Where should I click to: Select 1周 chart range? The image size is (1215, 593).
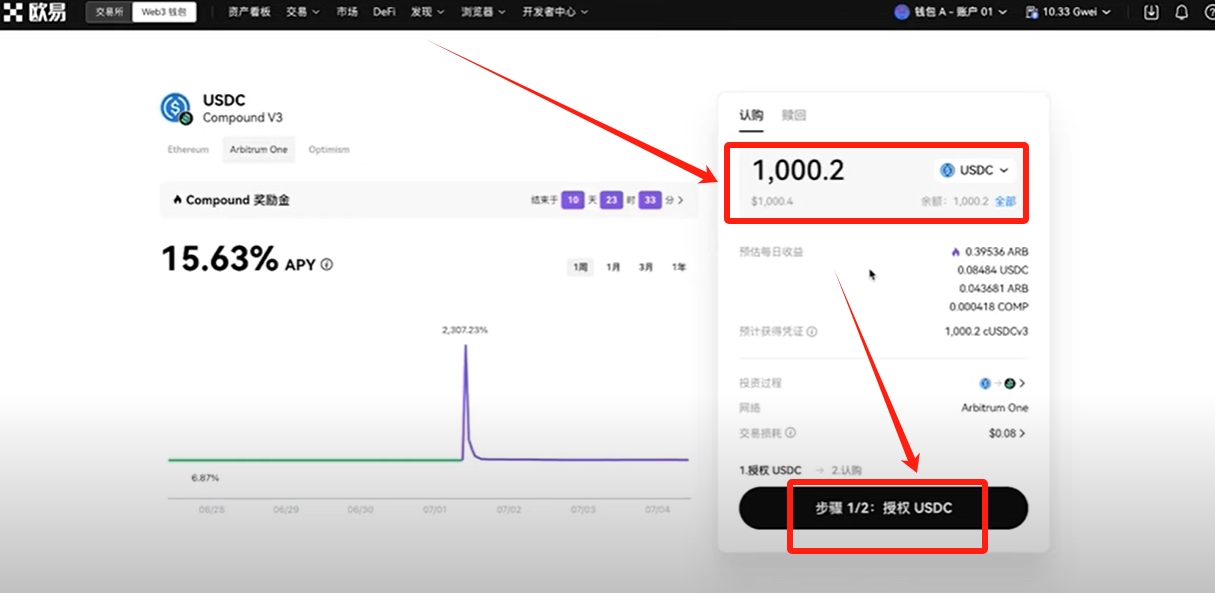point(580,267)
